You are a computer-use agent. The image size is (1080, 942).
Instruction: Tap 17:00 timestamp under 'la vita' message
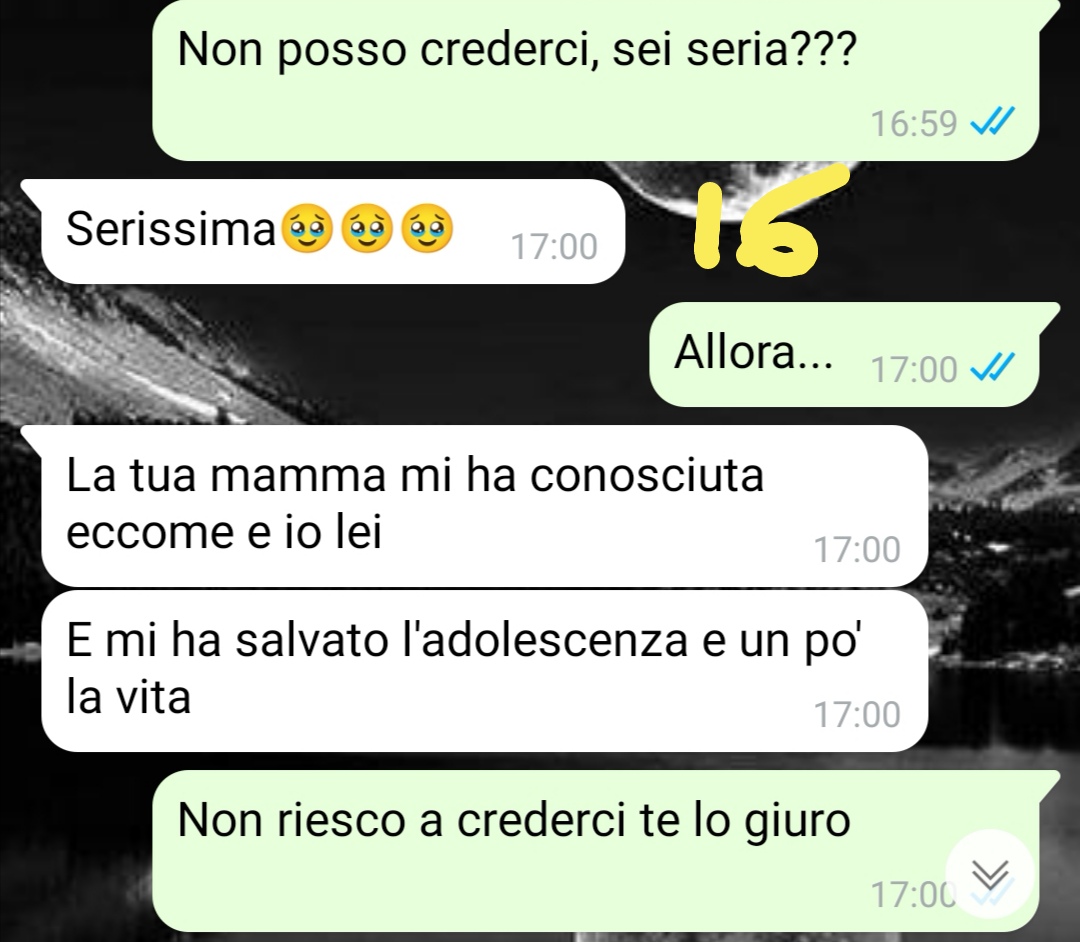(857, 714)
